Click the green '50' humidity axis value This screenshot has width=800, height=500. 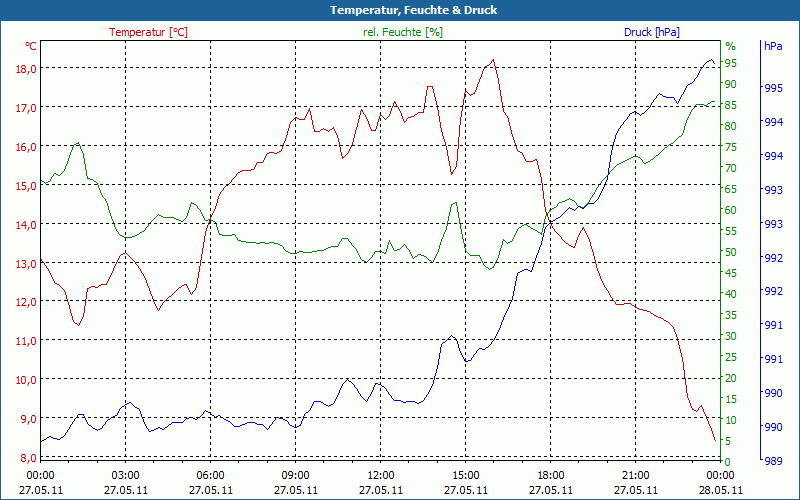click(731, 252)
